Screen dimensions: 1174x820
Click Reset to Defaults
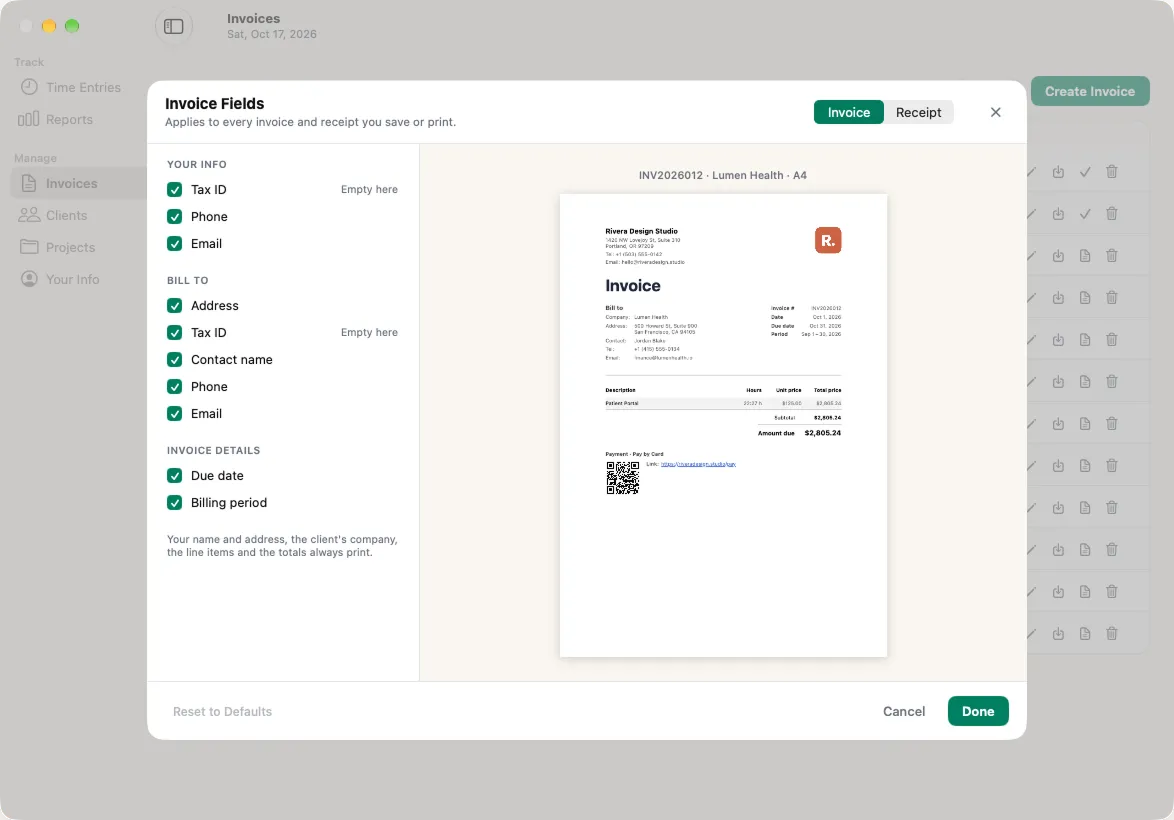pyautogui.click(x=222, y=711)
